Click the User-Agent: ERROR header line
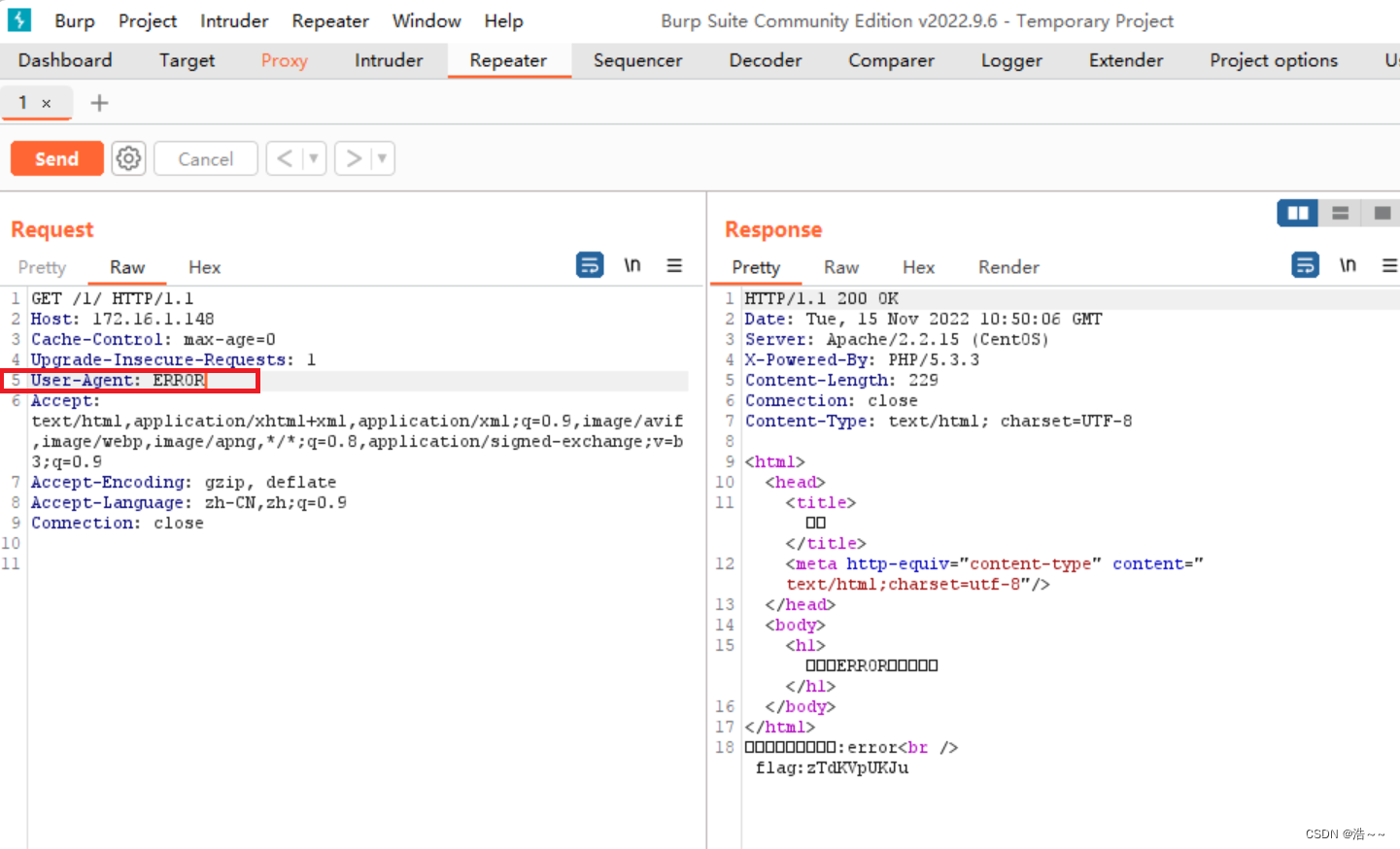Screen dimensions: 1400x849 point(119,380)
